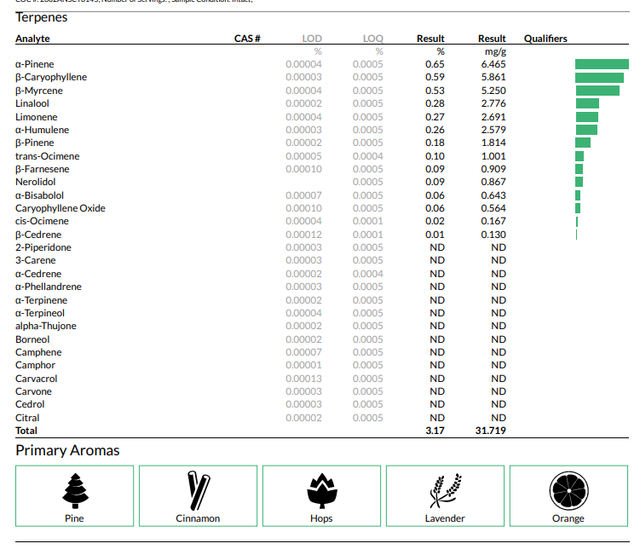Click the α-Humulene analyte name
The image size is (640, 545).
tap(42, 130)
